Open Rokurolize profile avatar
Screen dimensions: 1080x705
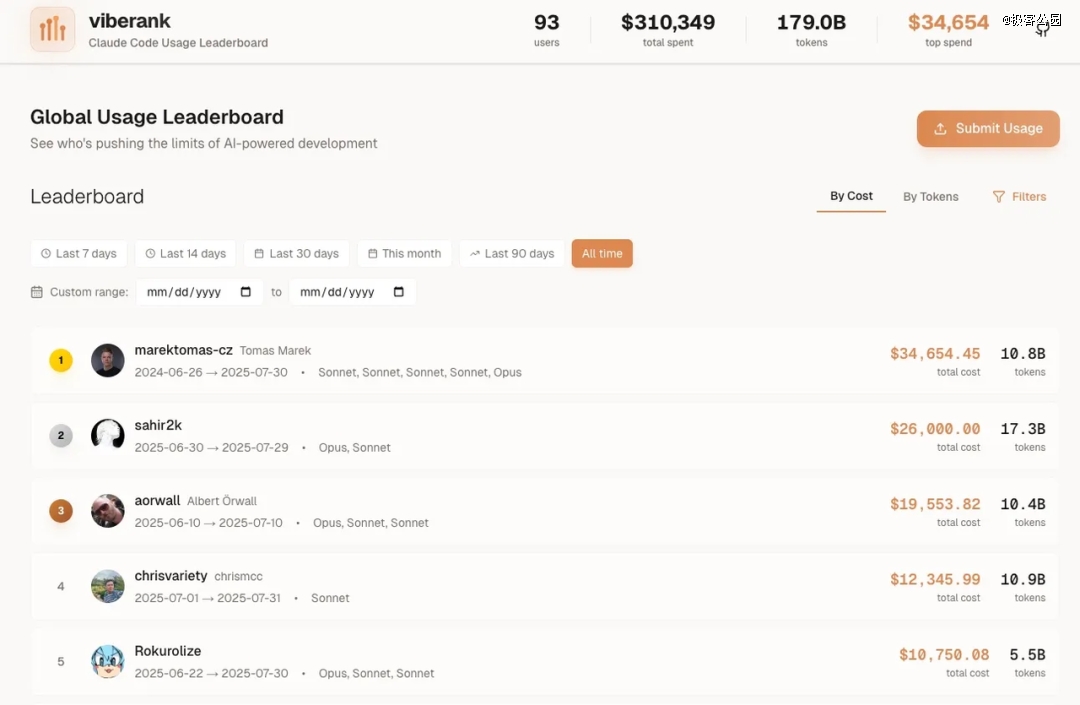[x=108, y=661]
